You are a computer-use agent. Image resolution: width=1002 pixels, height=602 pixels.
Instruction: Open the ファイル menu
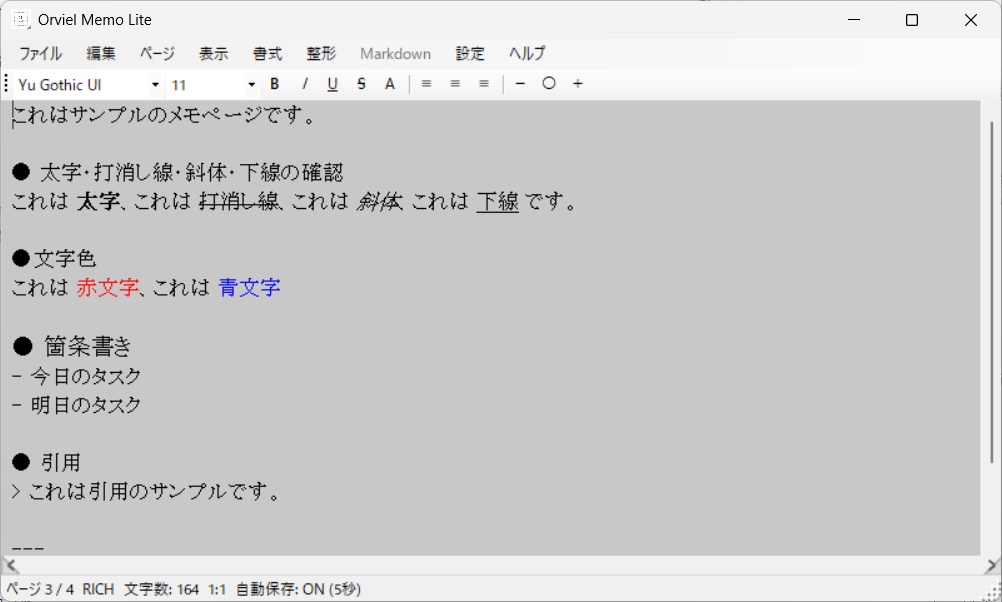(x=40, y=54)
